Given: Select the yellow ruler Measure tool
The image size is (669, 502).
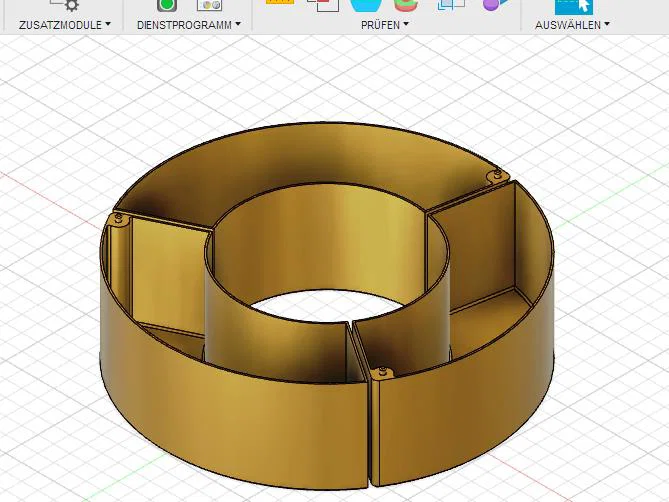Looking at the screenshot, I should click(280, 2).
